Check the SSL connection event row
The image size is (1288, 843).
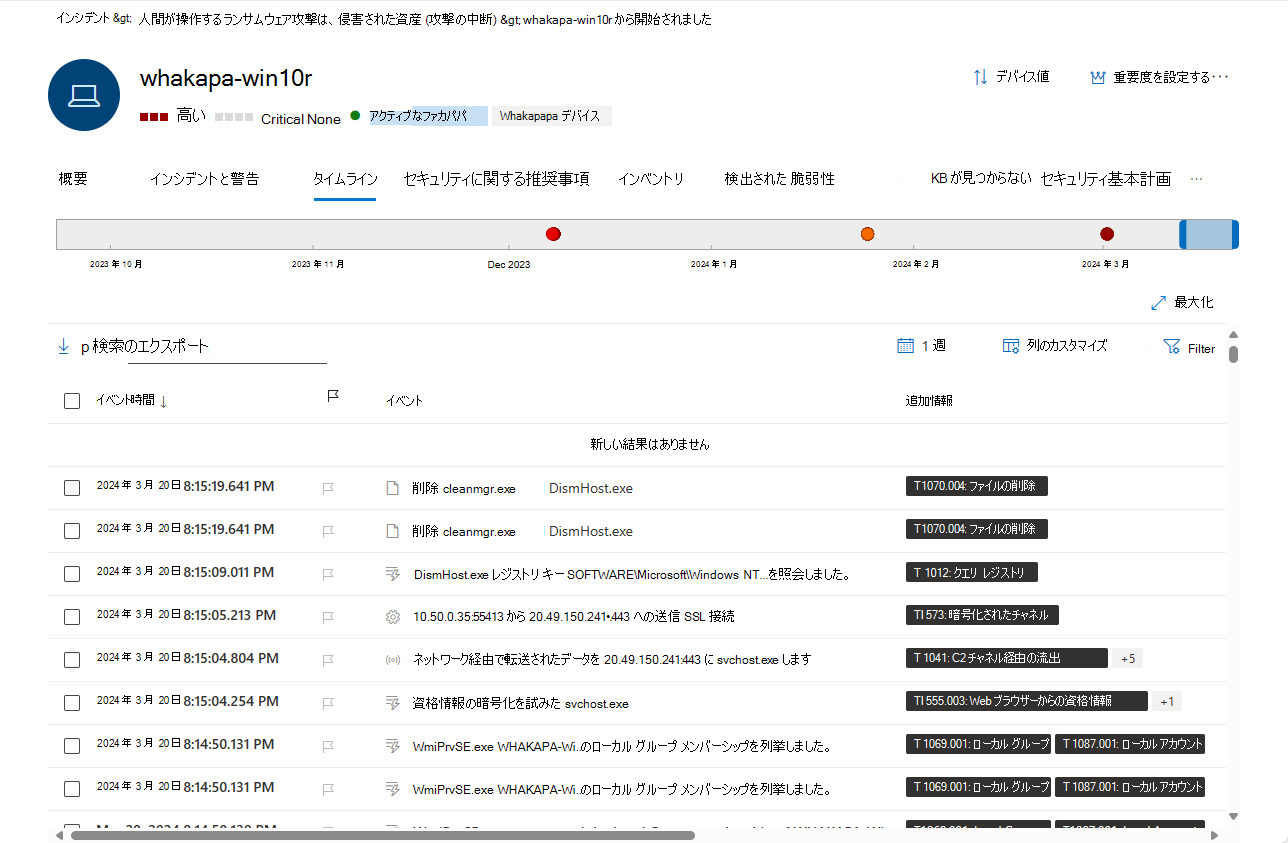(72, 617)
